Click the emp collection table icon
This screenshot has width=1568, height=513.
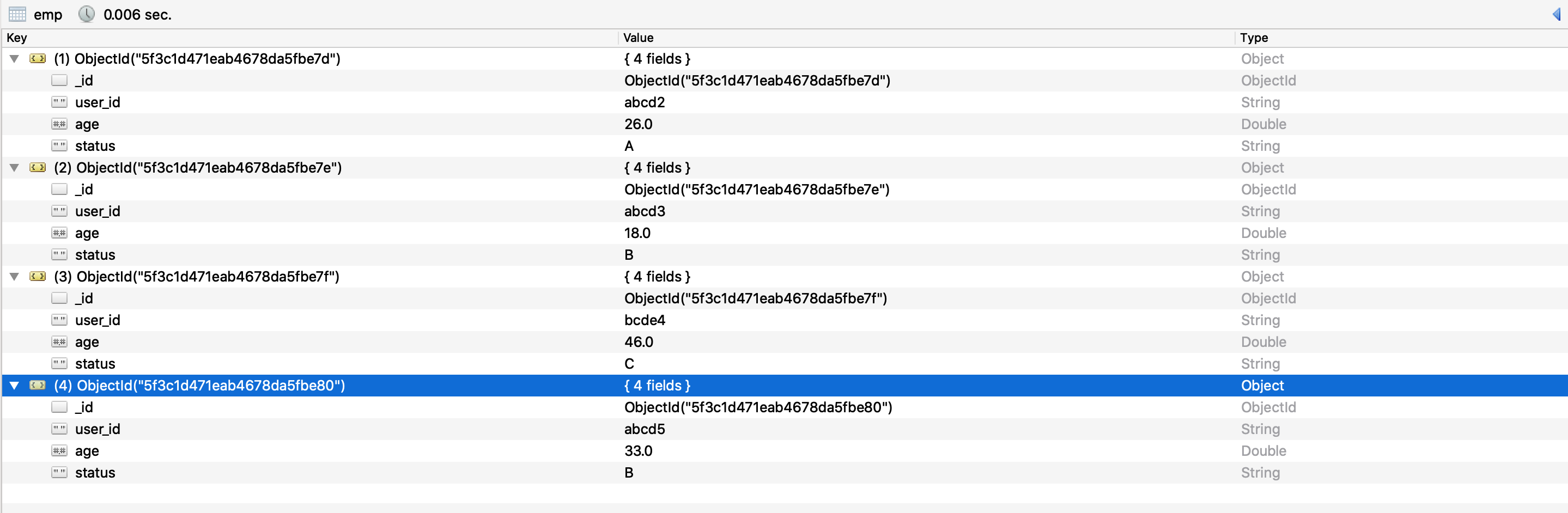[x=17, y=14]
